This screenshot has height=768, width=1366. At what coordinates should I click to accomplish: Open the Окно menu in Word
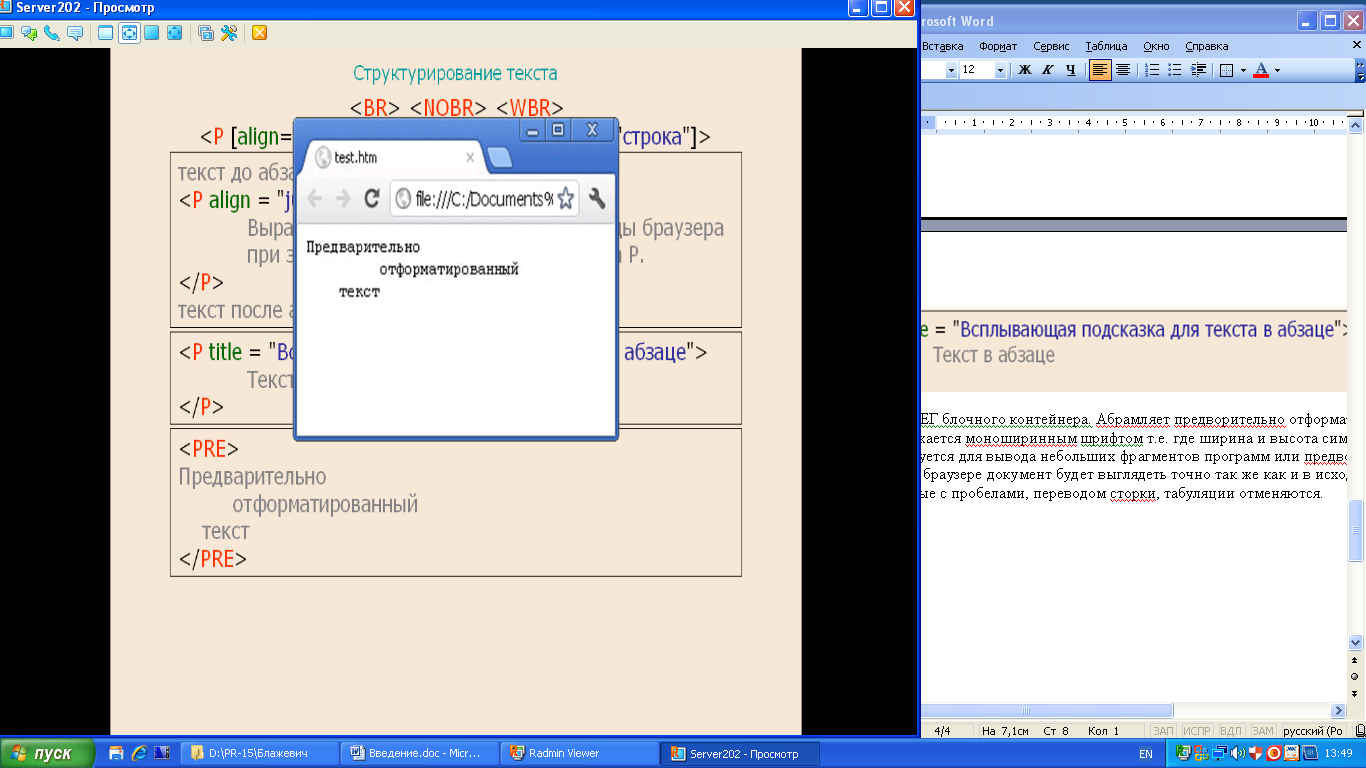pos(1156,46)
